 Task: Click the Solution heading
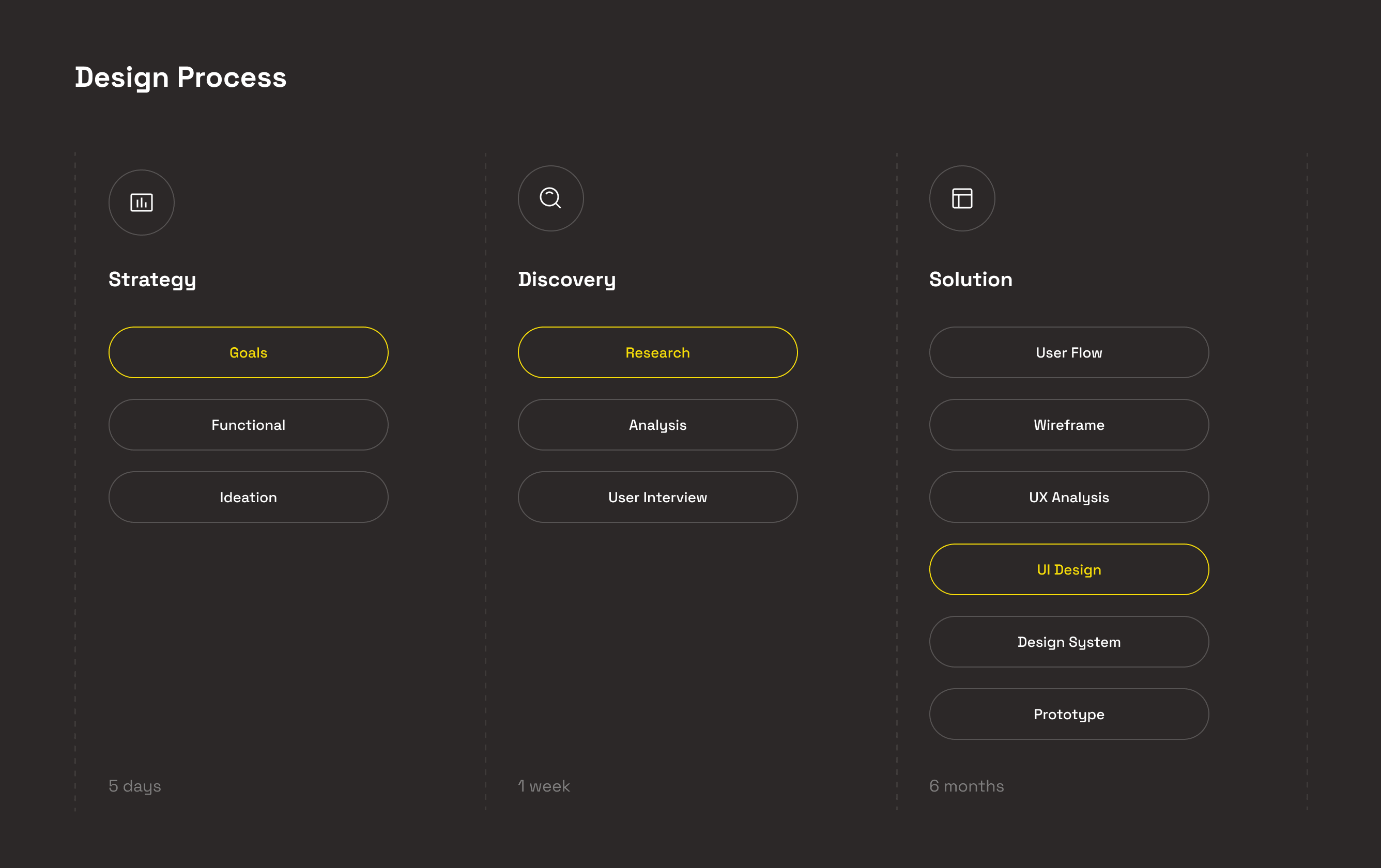(x=971, y=279)
